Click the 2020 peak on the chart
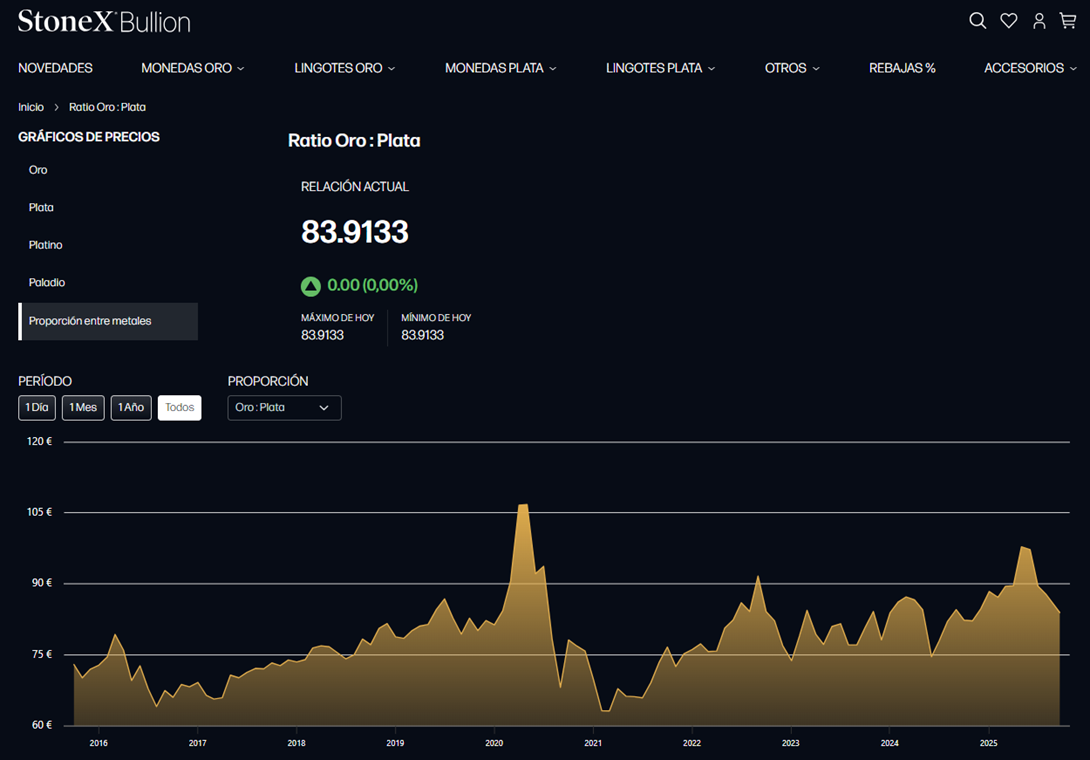The height and width of the screenshot is (760, 1090). pos(523,506)
